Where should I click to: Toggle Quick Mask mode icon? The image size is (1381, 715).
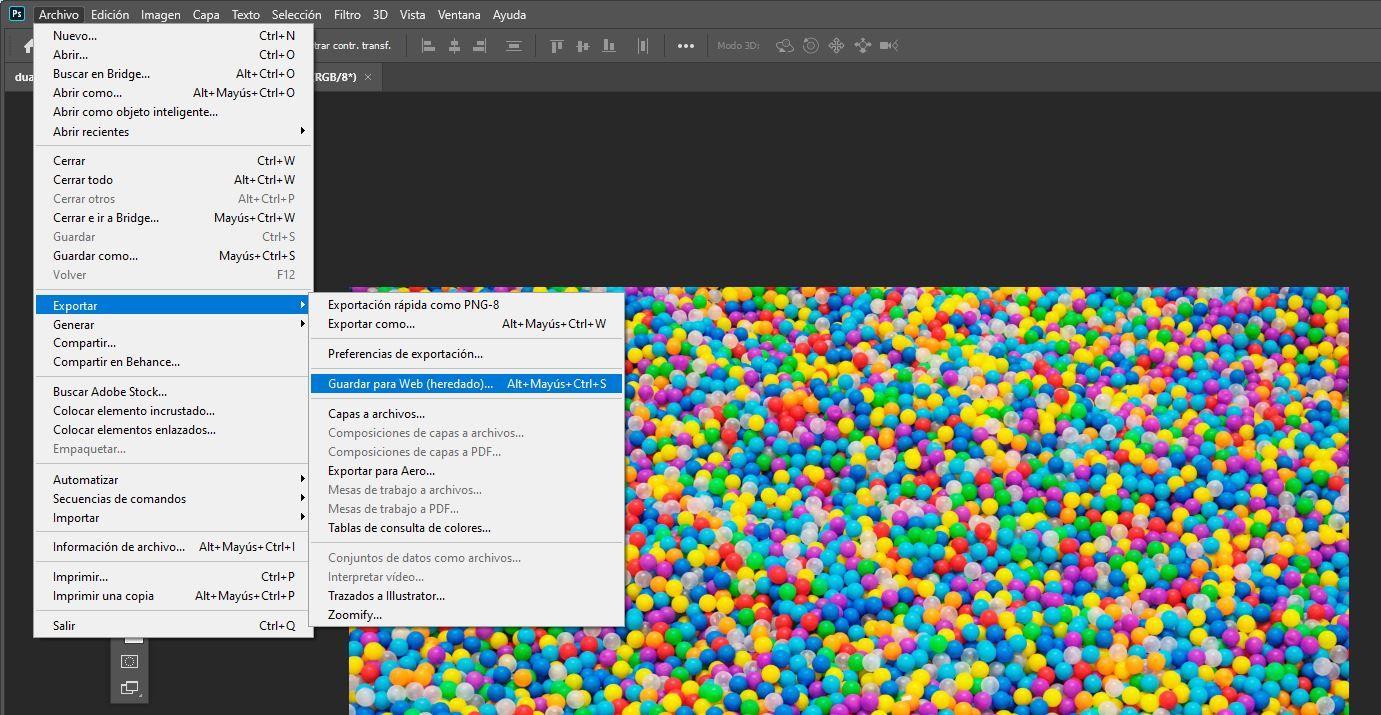[x=129, y=661]
